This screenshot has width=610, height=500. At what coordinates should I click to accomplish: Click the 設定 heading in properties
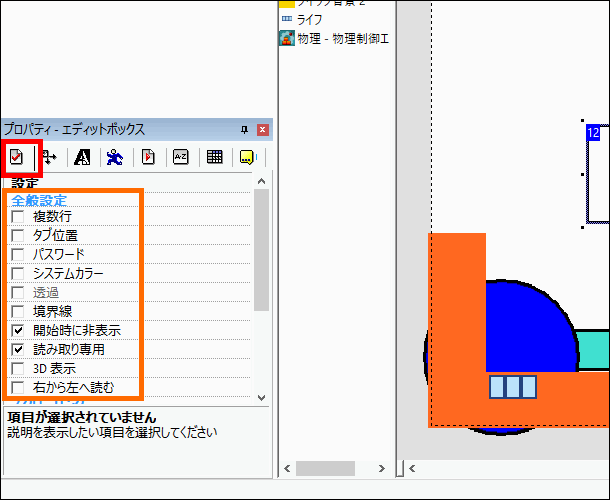(x=25, y=183)
